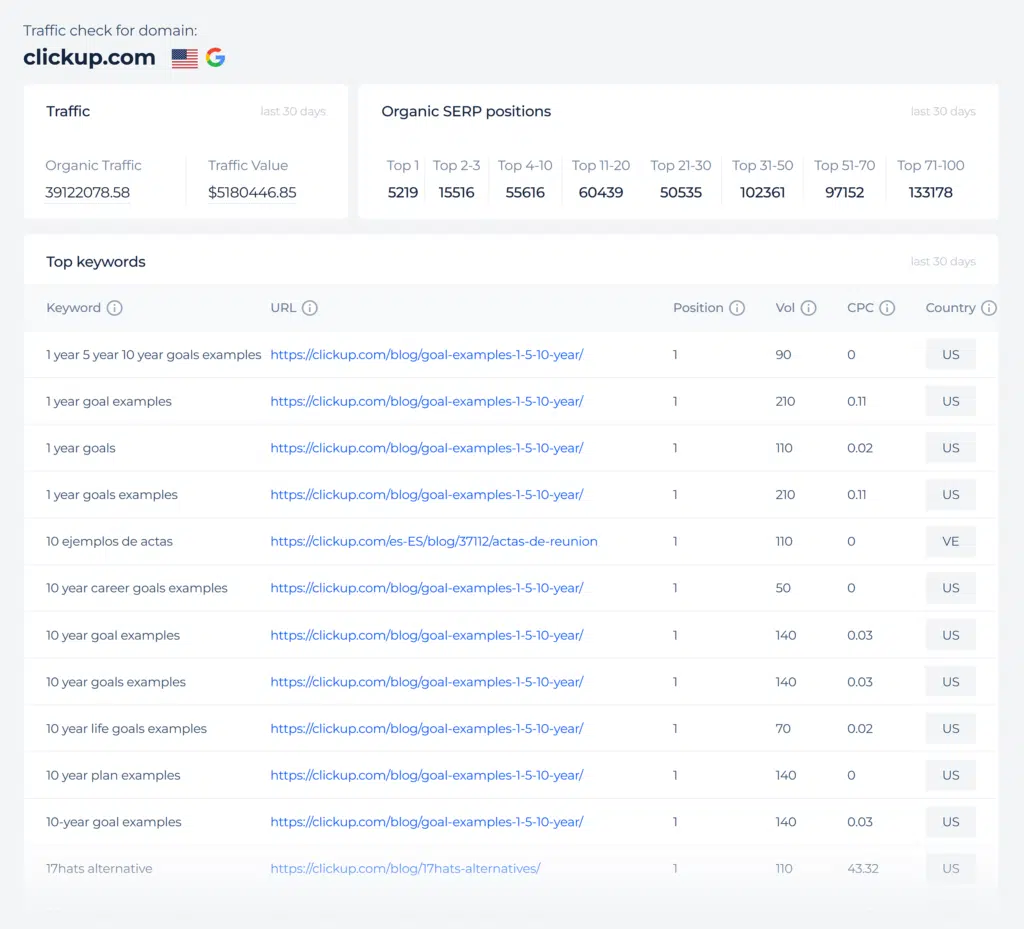The image size is (1024, 929).
Task: Click info icon beside CPC column header
Action: point(887,308)
